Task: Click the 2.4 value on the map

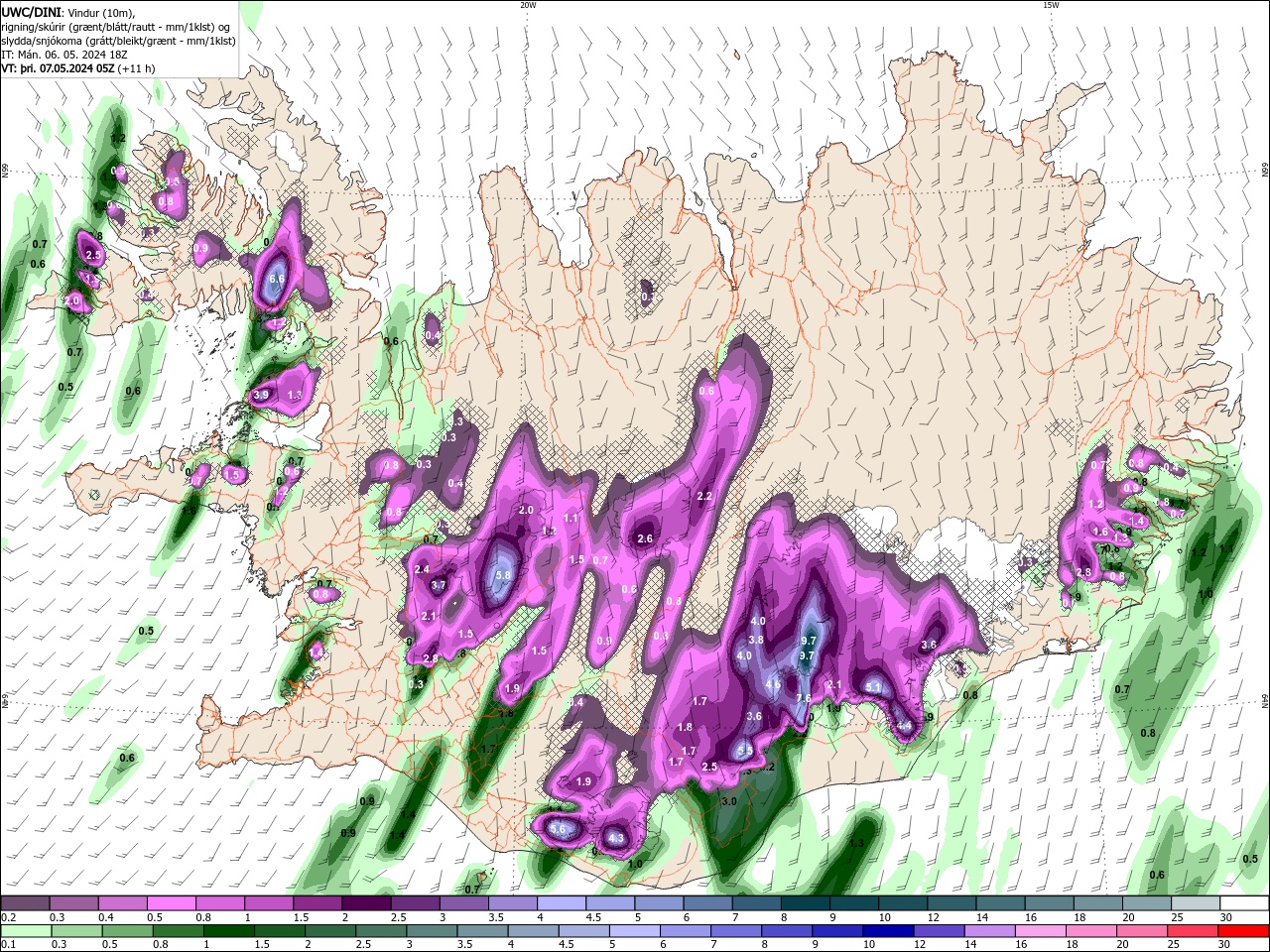Action: (422, 569)
